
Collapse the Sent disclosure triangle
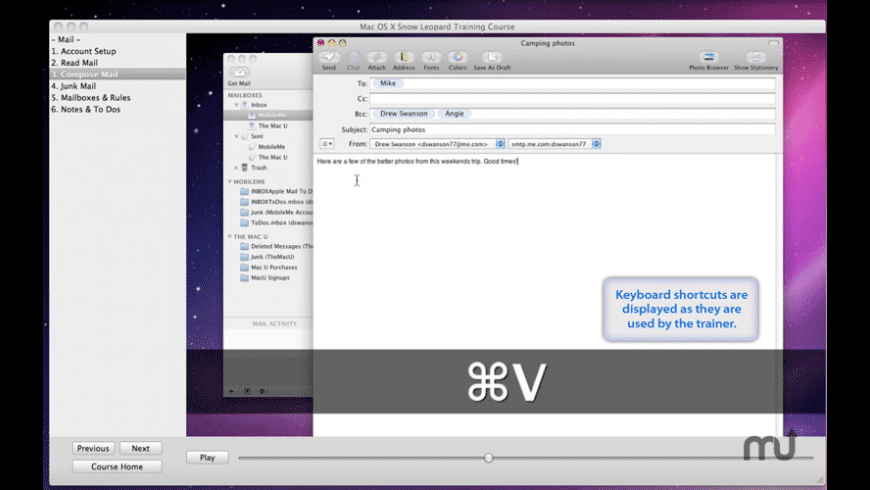(x=236, y=137)
